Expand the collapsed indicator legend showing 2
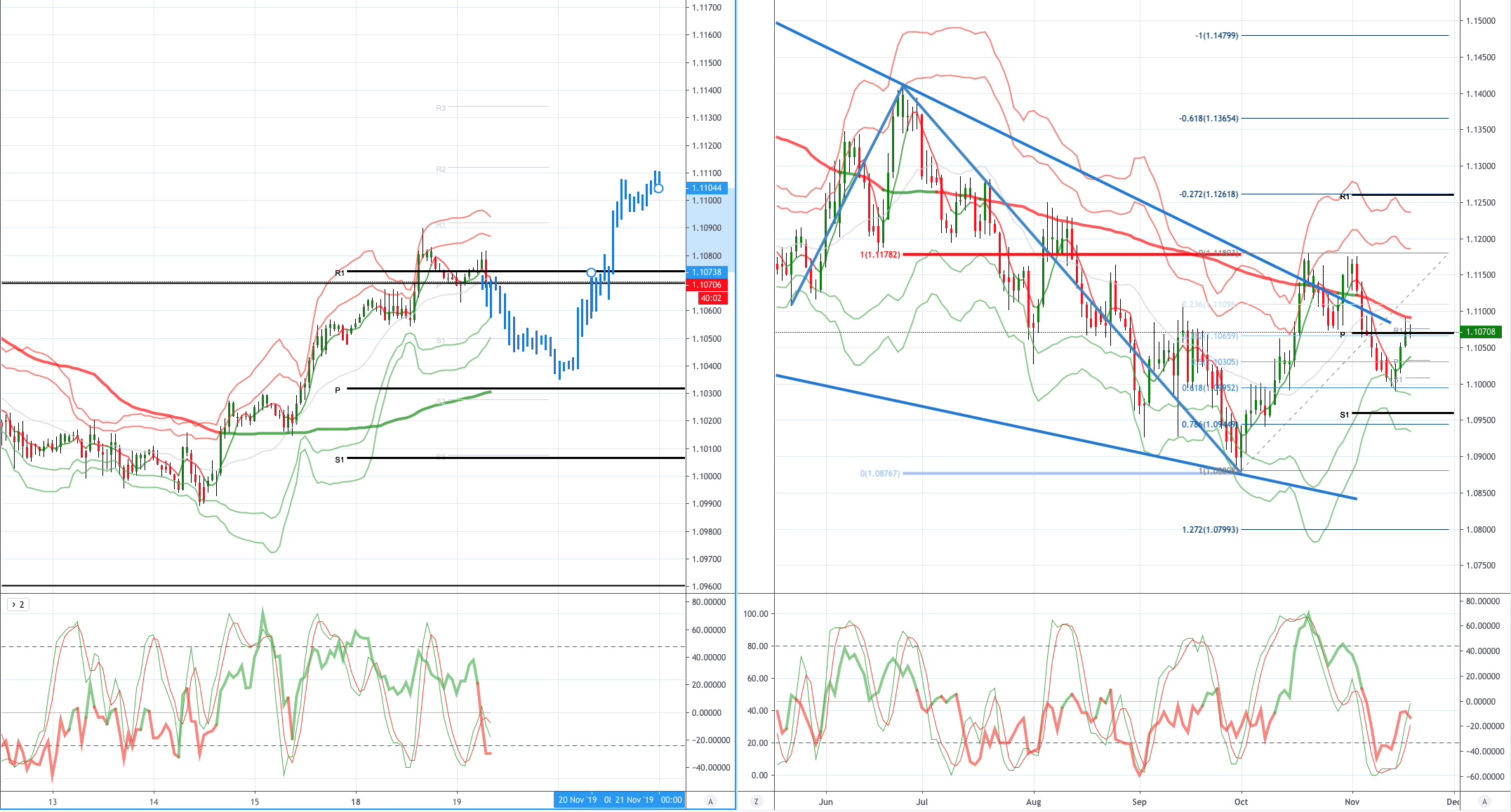This screenshot has height=812, width=1511. [x=18, y=605]
